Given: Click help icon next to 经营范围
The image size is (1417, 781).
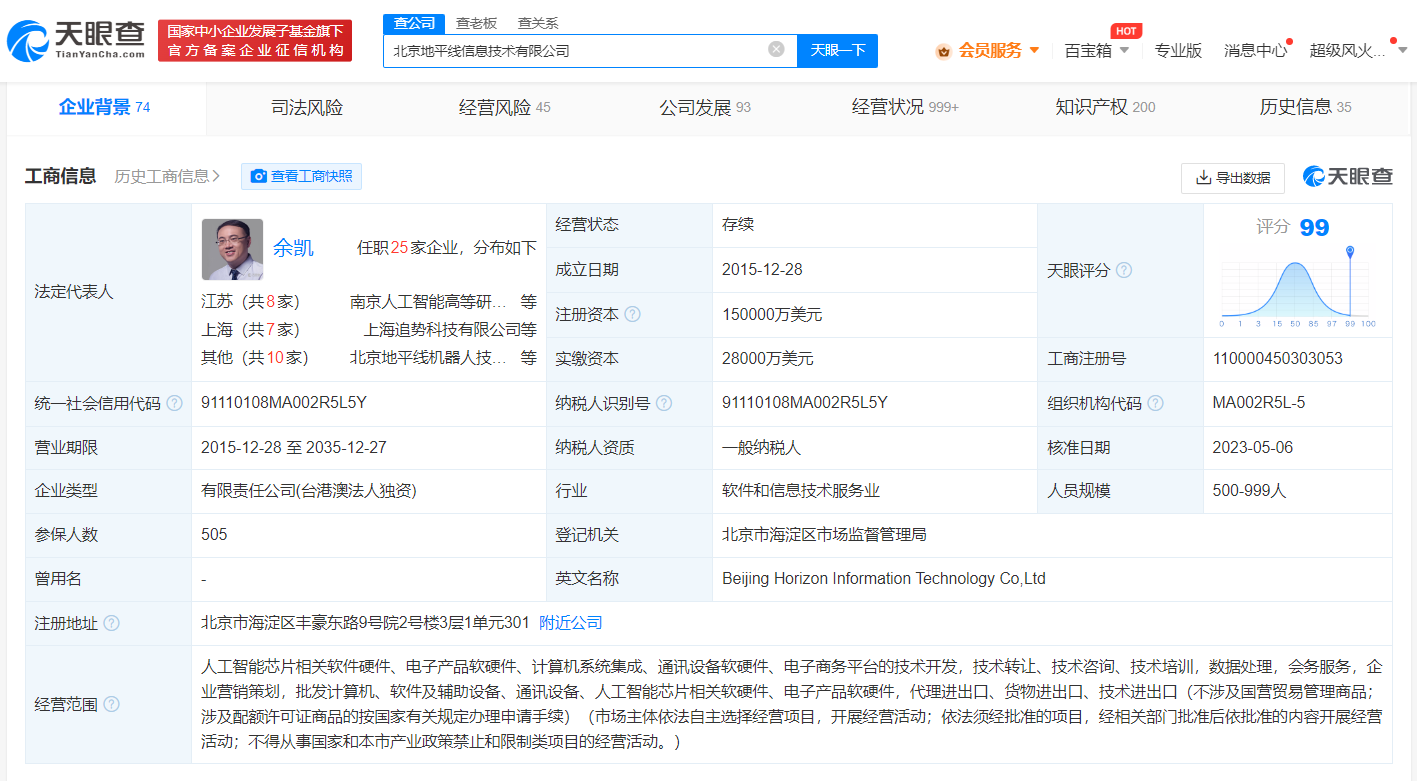Looking at the screenshot, I should [111, 704].
